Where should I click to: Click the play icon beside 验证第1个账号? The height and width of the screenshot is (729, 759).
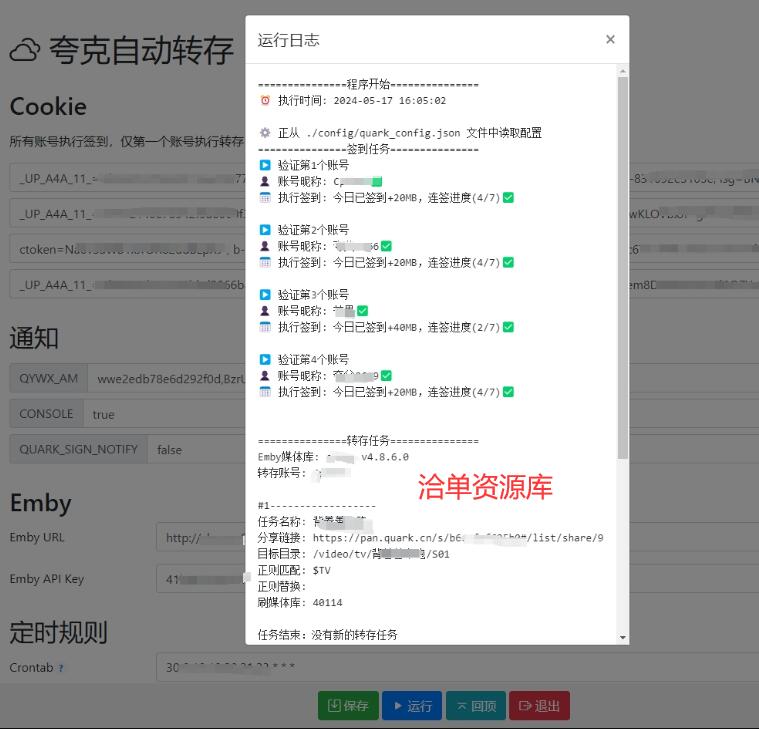(x=265, y=165)
